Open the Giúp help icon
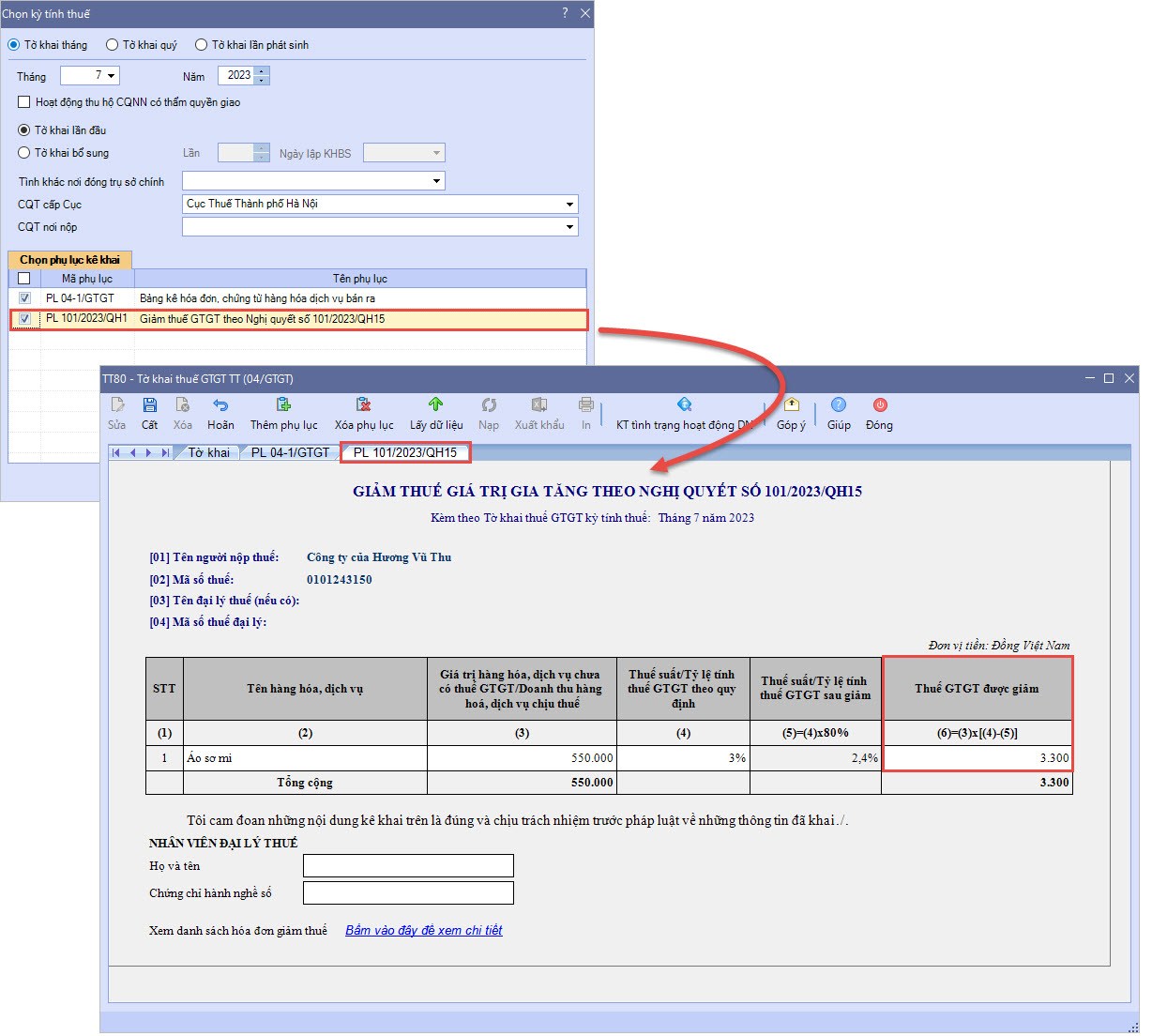1152x1036 pixels. pyautogui.click(x=839, y=405)
